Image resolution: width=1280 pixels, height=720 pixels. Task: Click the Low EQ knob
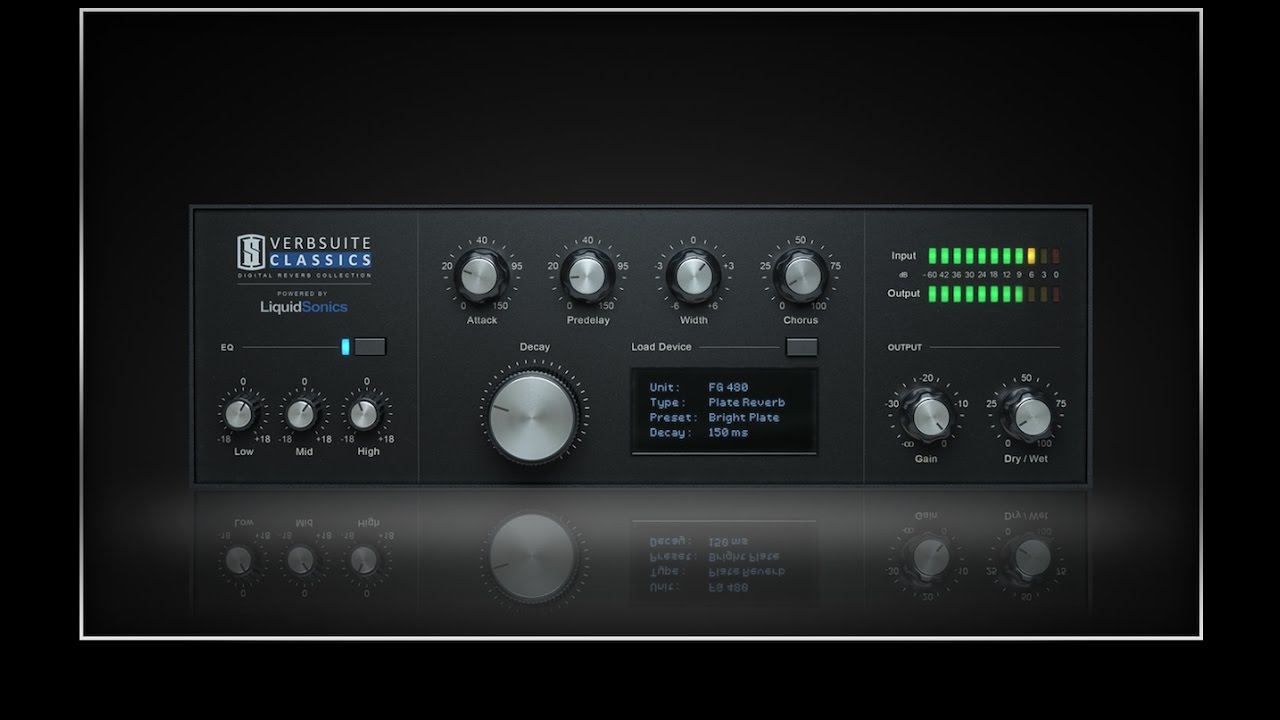(240, 413)
